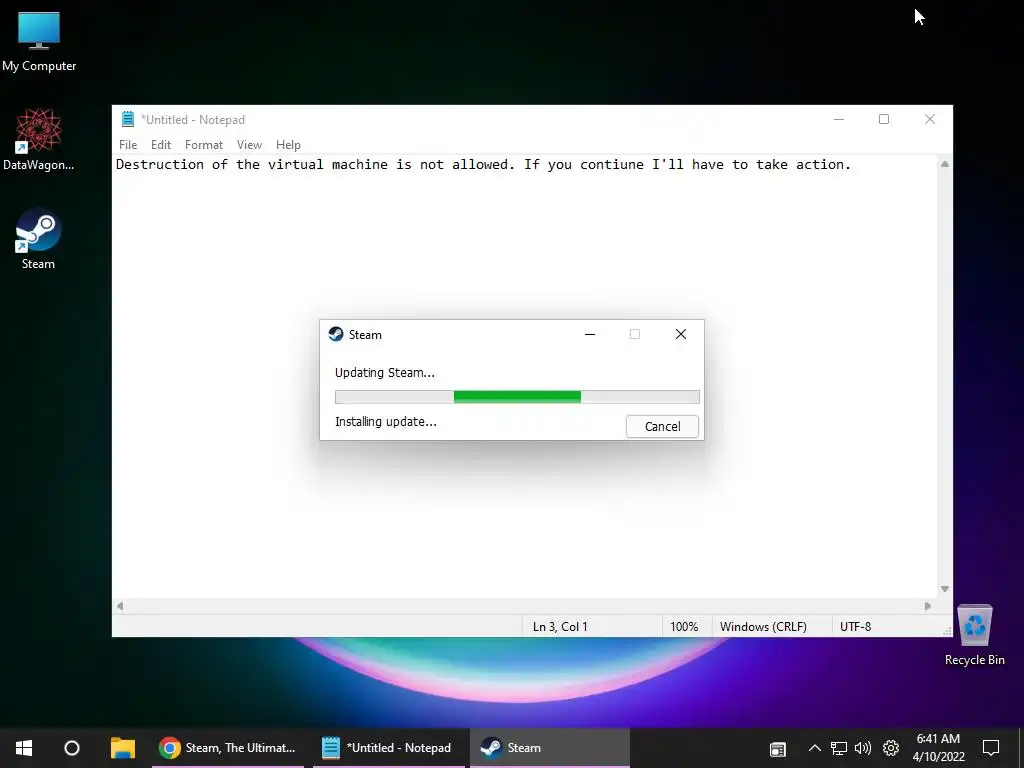1024x768 pixels.
Task: Close the Notepad window
Action: pos(930,120)
